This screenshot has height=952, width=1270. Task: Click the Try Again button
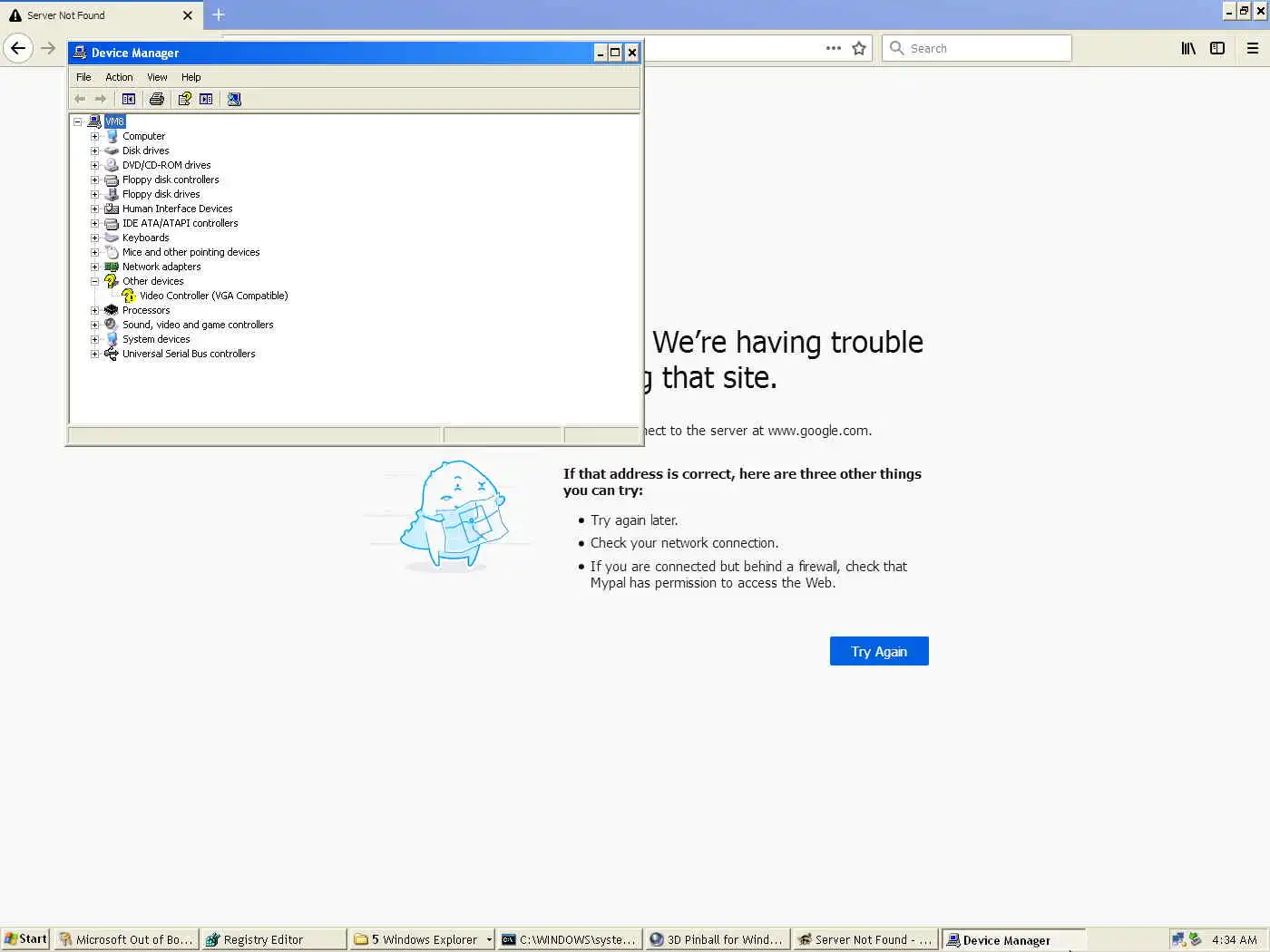(x=879, y=651)
